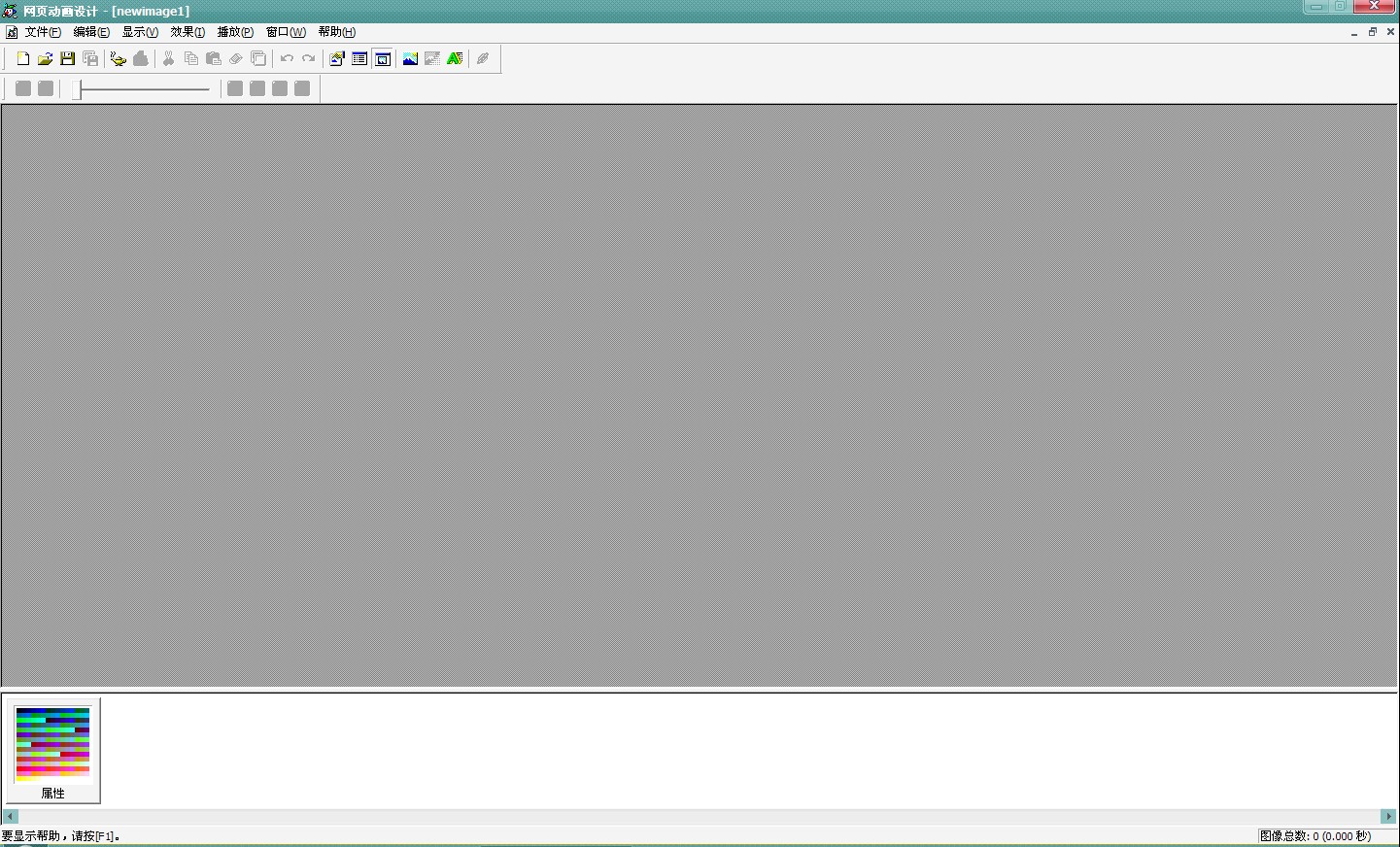This screenshot has height=847, width=1400.
Task: Click the scissors Cut icon
Action: pos(168,59)
